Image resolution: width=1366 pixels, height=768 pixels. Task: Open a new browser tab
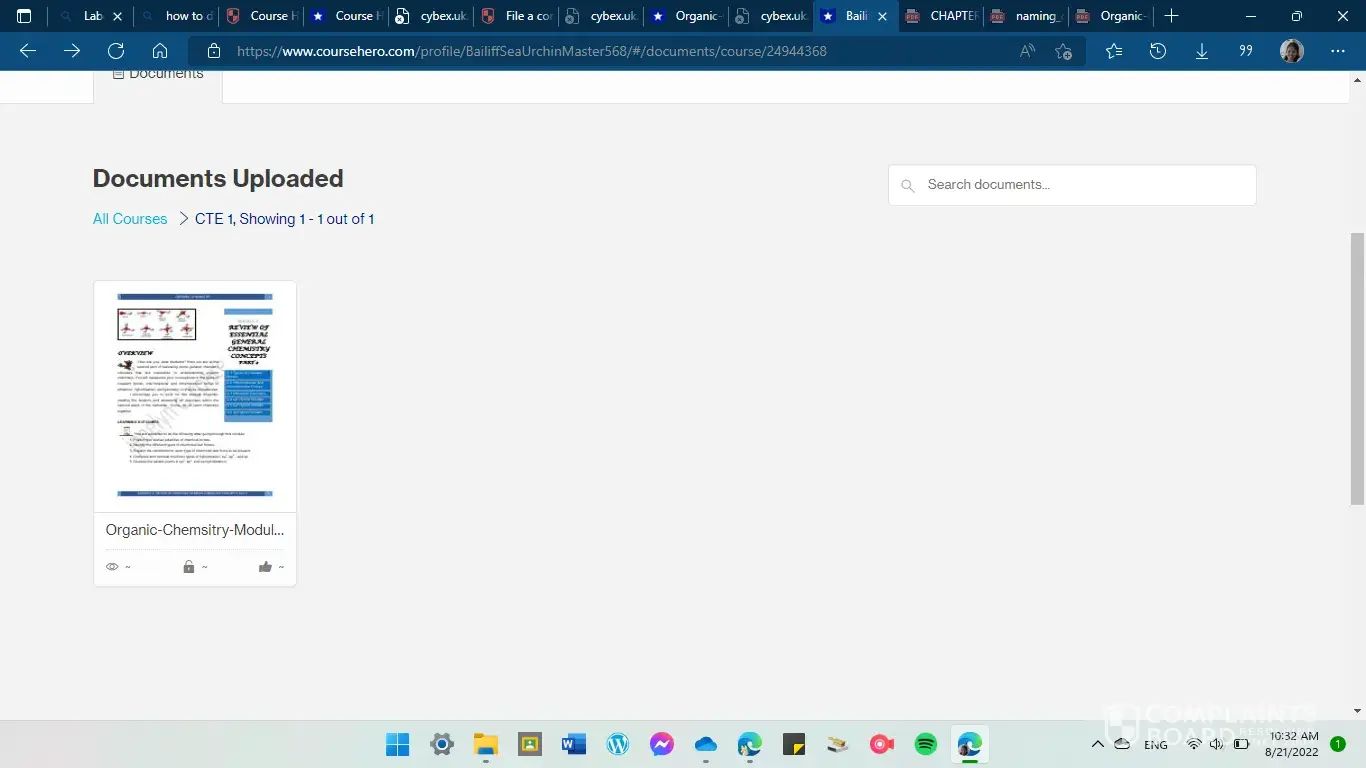1171,16
